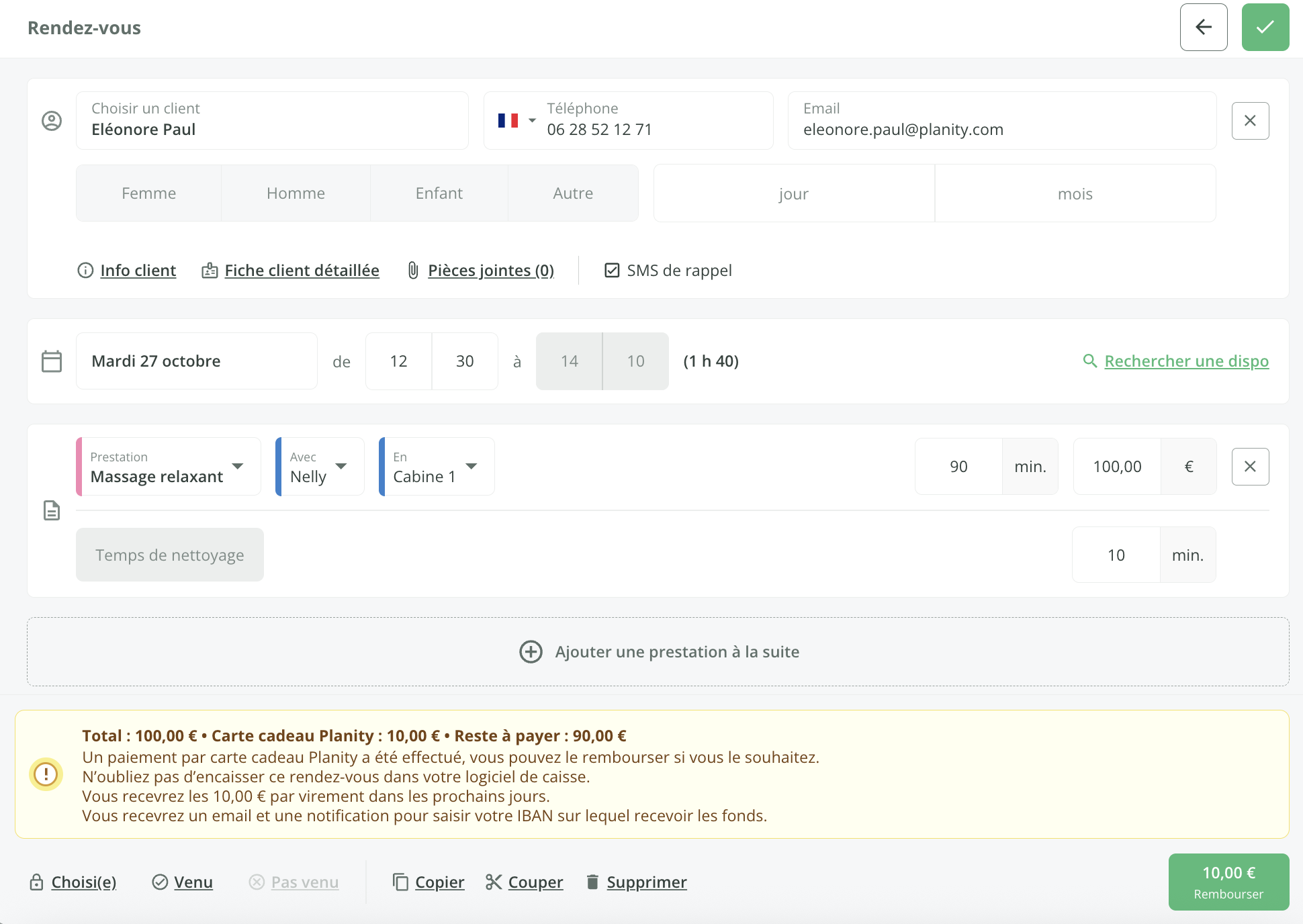This screenshot has height=924, width=1303.
Task: Open the Avec Nelly staff dropdown
Action: (320, 467)
